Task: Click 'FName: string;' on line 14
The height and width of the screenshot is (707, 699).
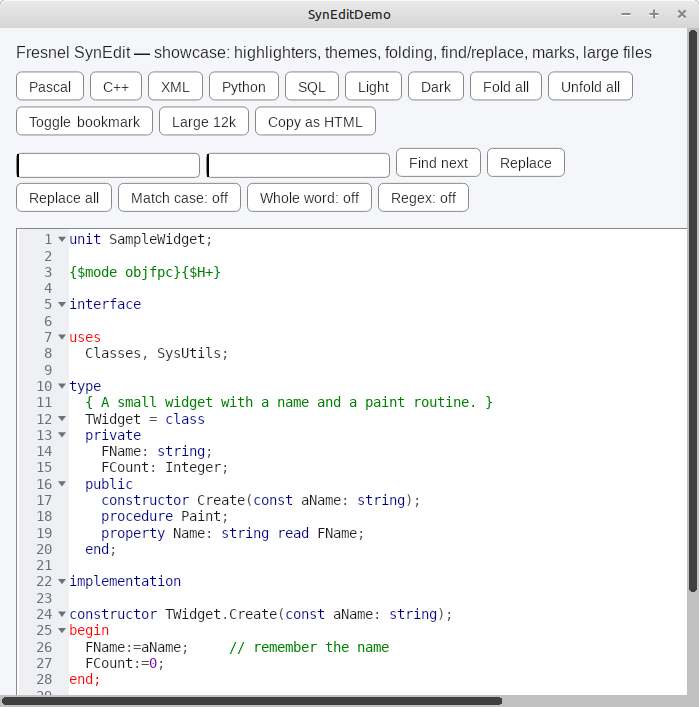Action: [x=156, y=451]
